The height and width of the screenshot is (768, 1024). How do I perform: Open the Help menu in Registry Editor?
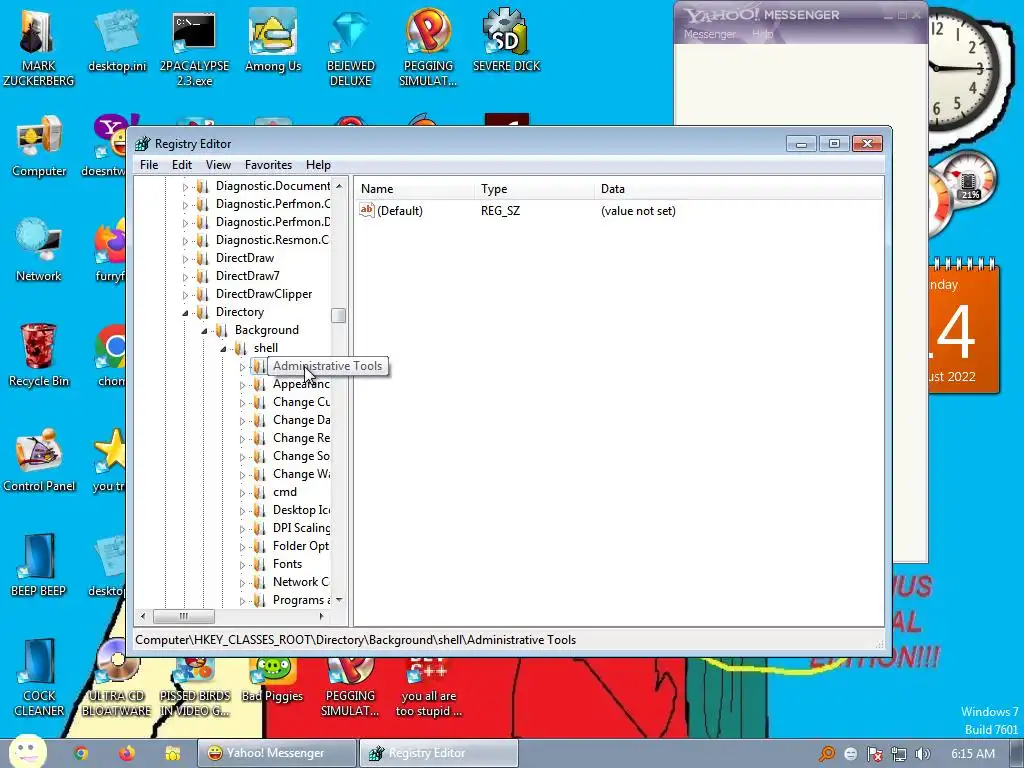click(318, 165)
